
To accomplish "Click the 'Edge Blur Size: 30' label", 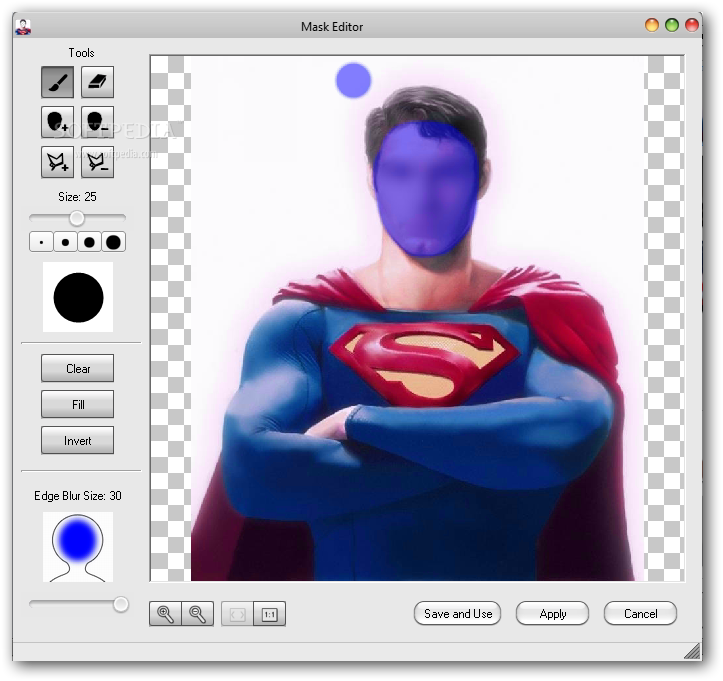I will [x=78, y=496].
